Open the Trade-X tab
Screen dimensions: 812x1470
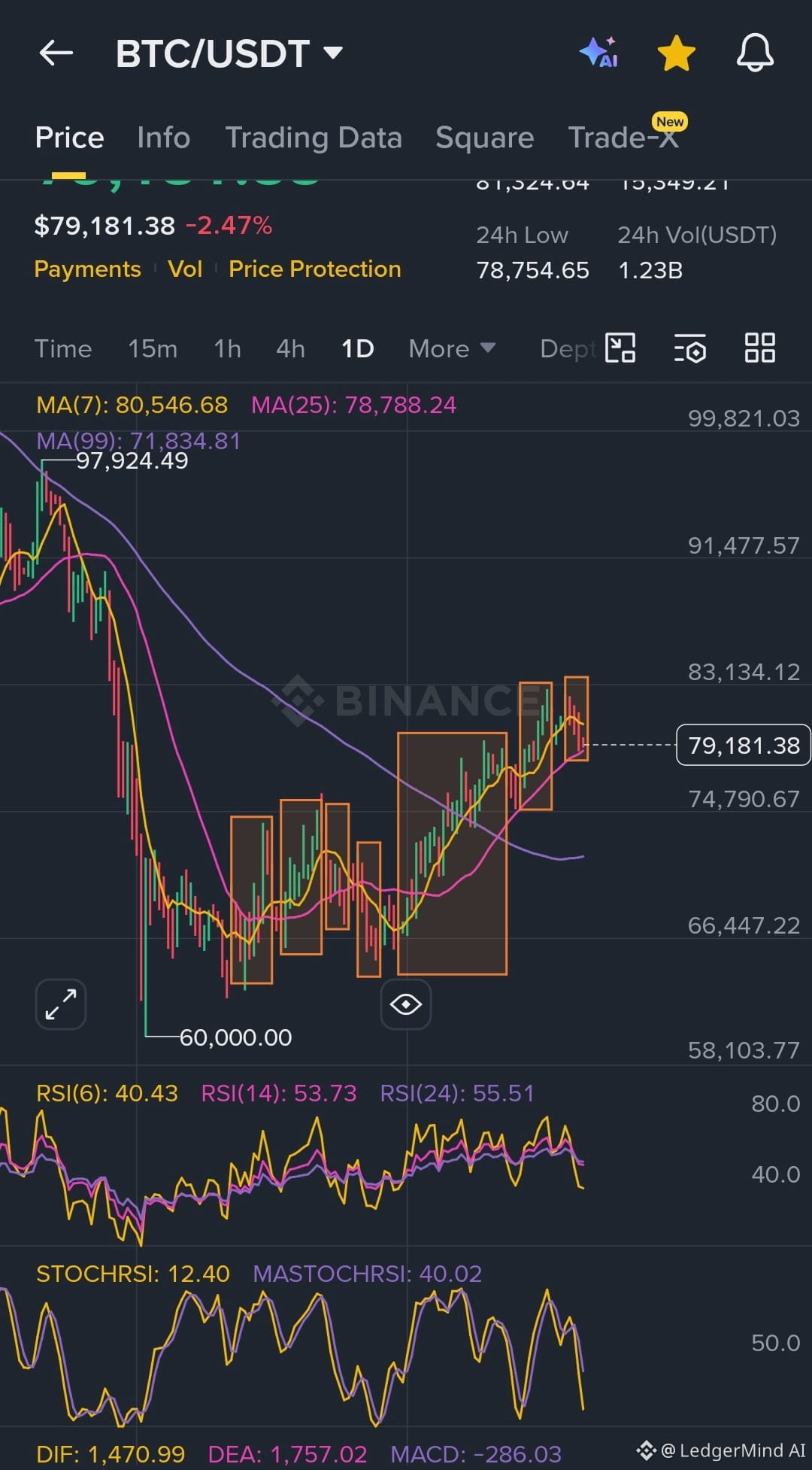point(623,138)
